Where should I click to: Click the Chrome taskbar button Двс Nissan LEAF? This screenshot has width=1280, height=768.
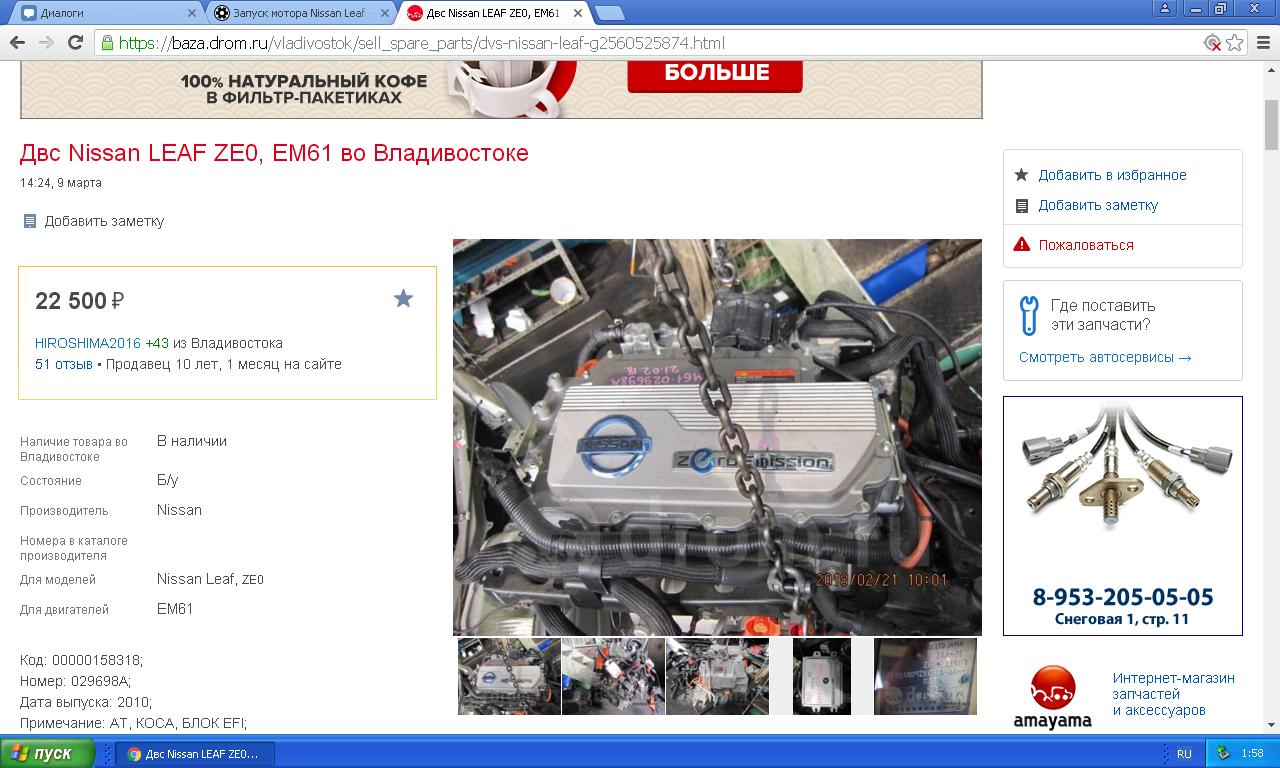coord(195,754)
